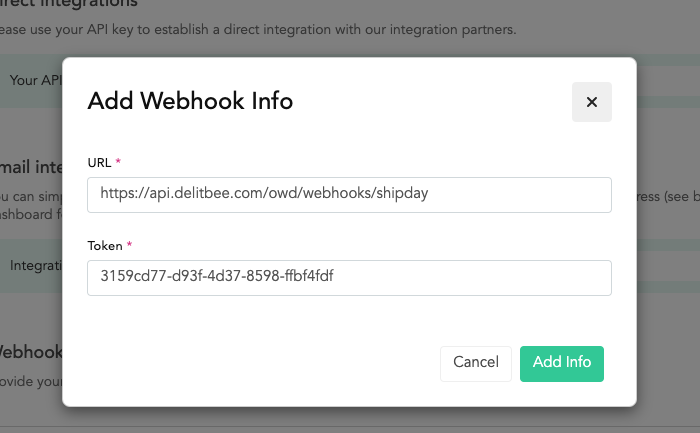Viewport: 700px width, 433px height.
Task: Click the dimmed Your API key row
Action: (x=31, y=81)
